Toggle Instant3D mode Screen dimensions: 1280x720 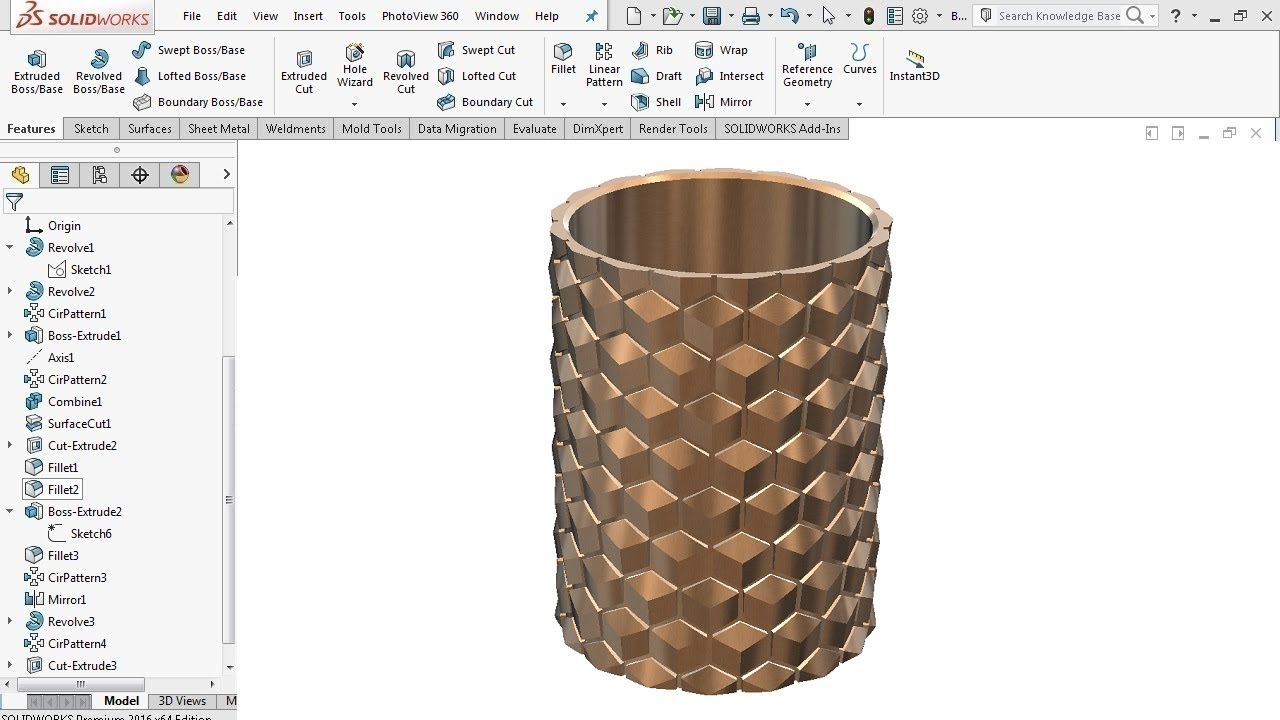(914, 66)
